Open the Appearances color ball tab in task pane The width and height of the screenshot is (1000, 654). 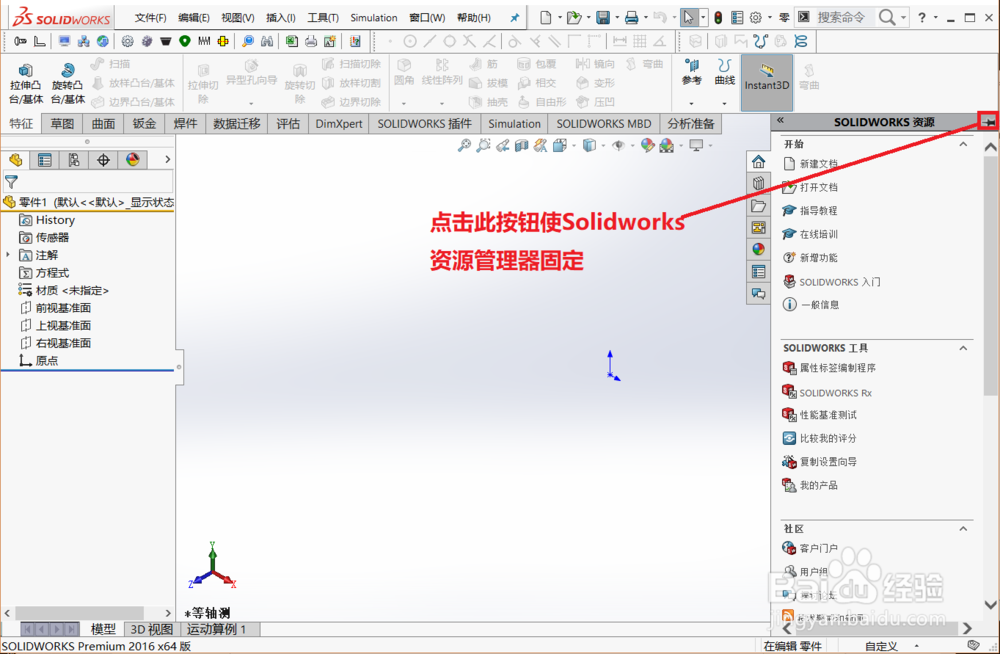758,249
